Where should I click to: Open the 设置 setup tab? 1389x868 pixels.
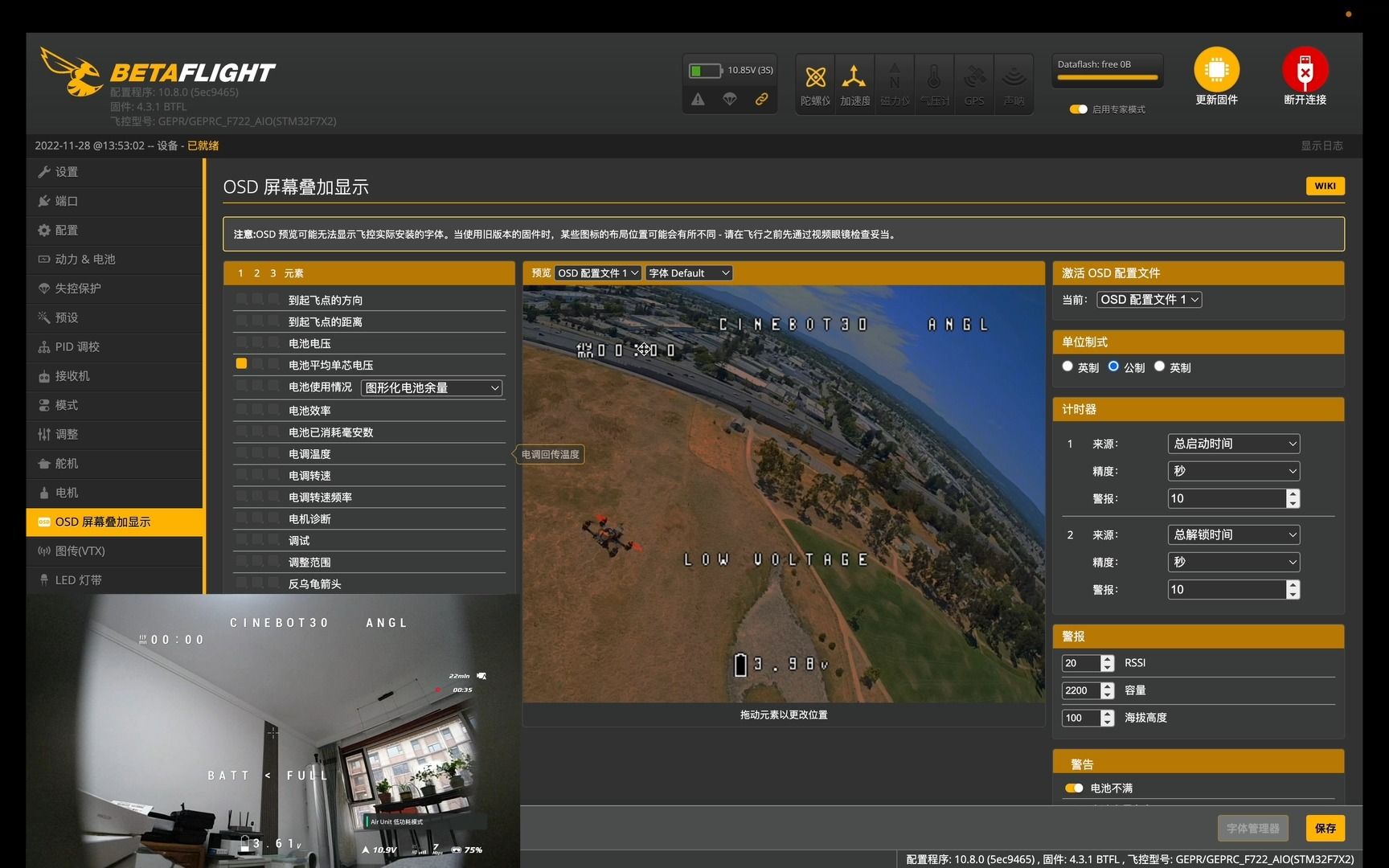point(115,172)
